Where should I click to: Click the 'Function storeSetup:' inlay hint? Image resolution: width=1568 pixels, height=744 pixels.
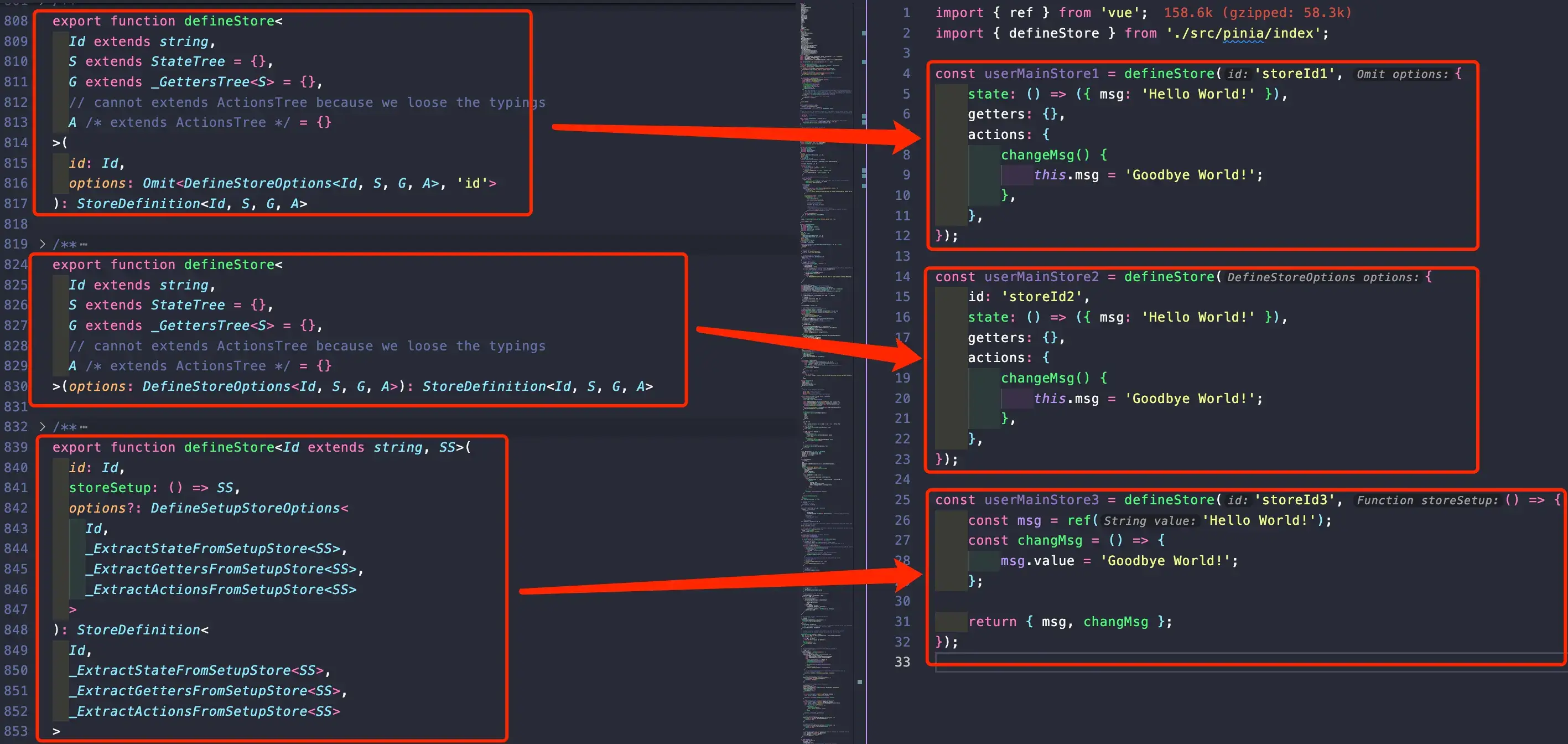pos(1427,500)
